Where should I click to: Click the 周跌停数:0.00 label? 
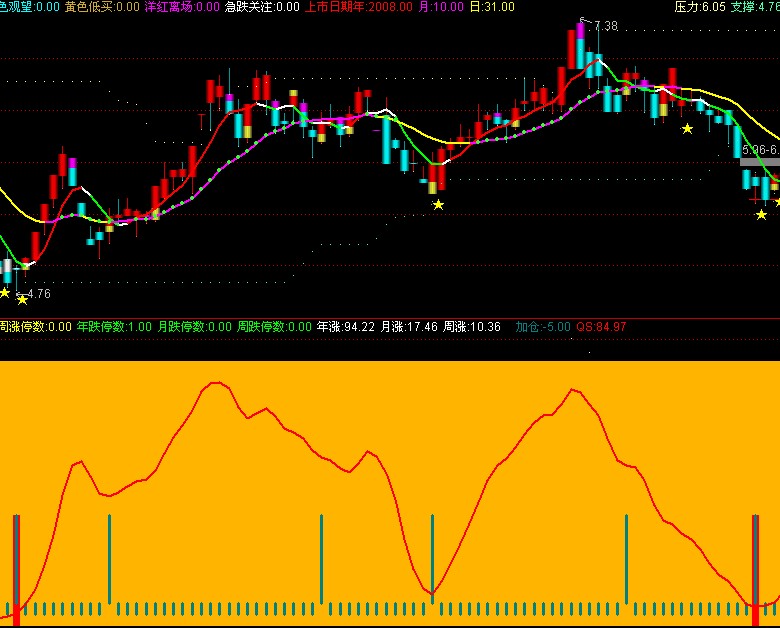tap(274, 327)
